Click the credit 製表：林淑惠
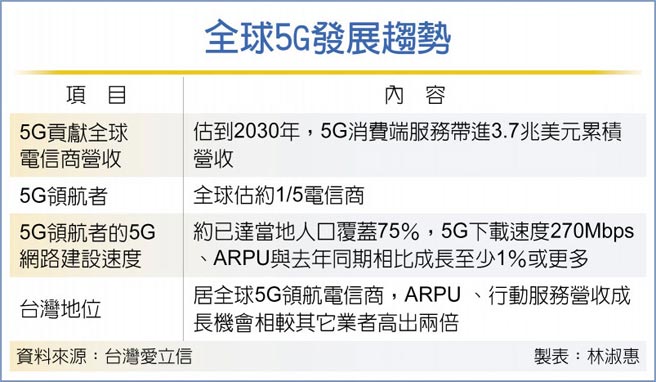 pyautogui.click(x=587, y=356)
